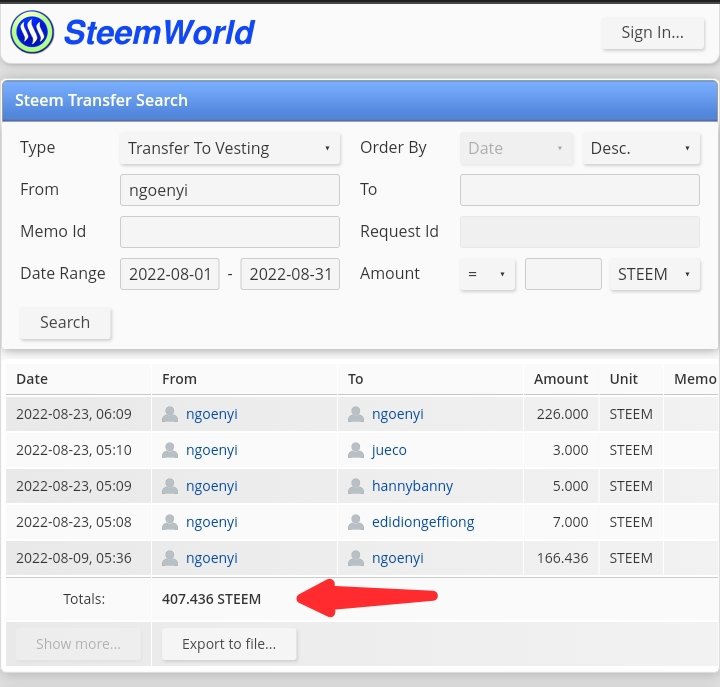This screenshot has width=720, height=687.
Task: Click the end date field 2022-08-31
Action: coord(290,274)
